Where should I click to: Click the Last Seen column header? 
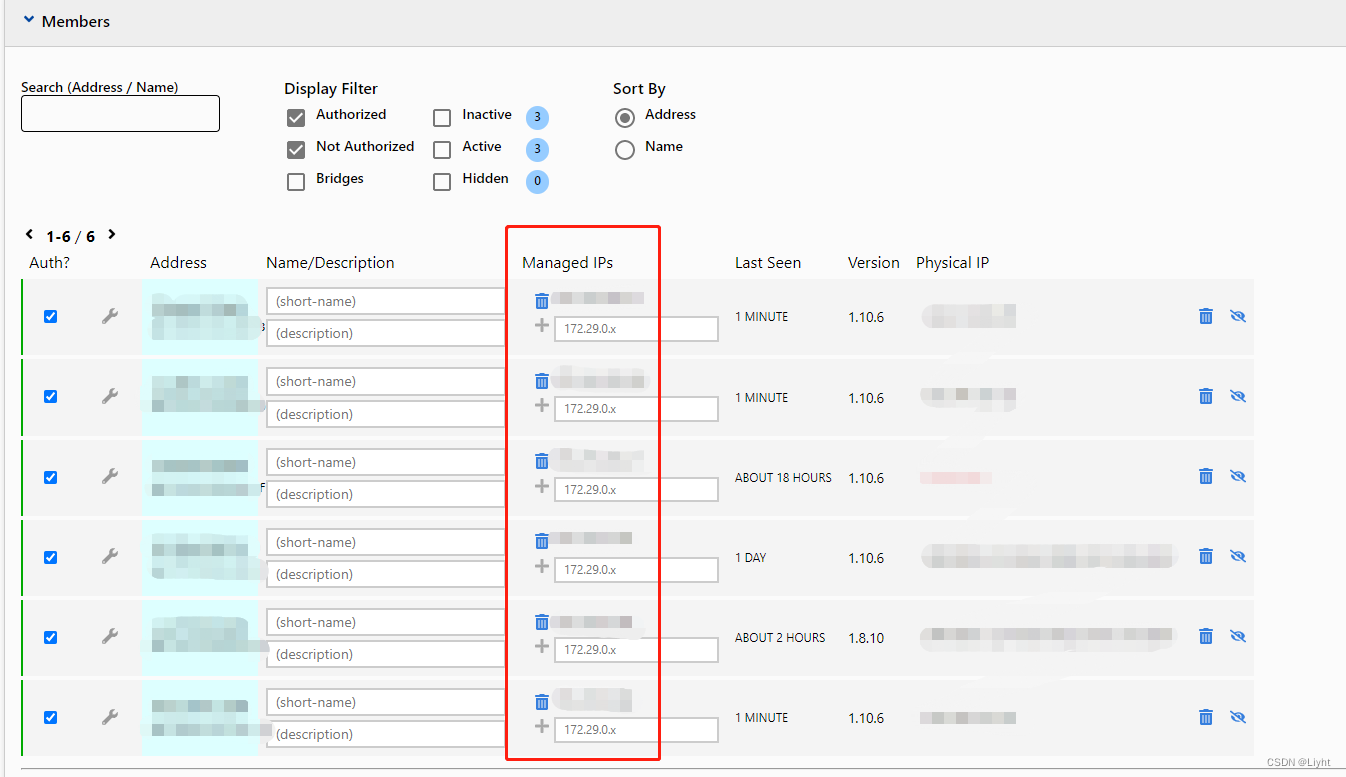[768, 263]
